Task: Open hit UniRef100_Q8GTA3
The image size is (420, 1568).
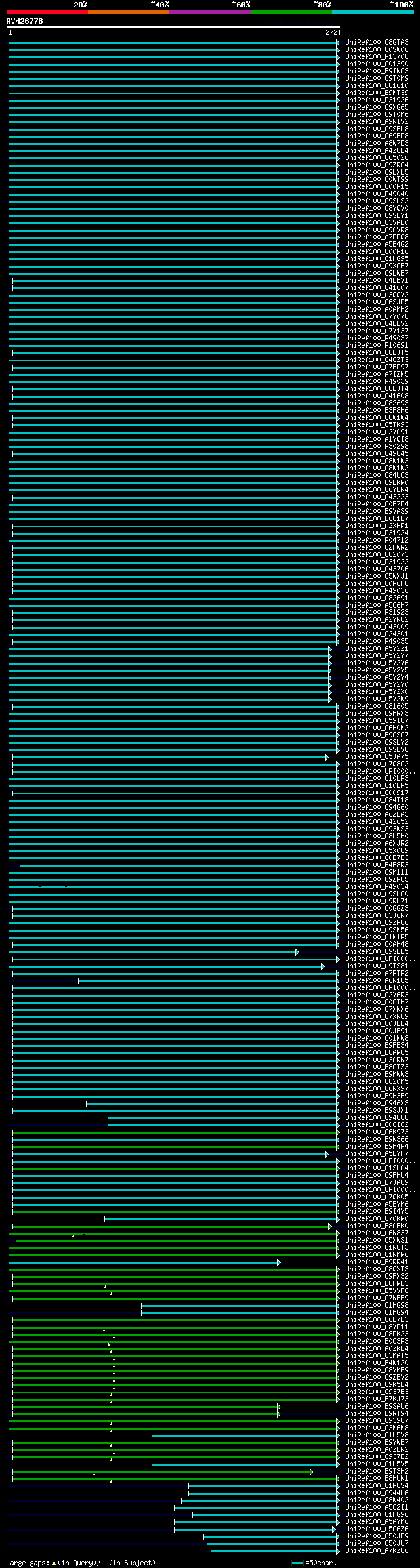Action: tap(377, 43)
